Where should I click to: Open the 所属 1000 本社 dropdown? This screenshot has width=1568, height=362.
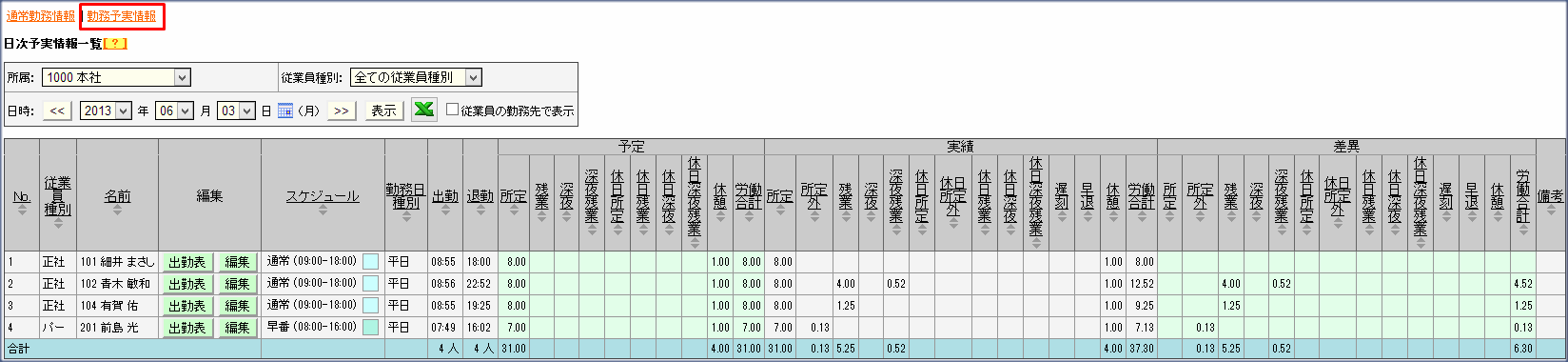(116, 77)
